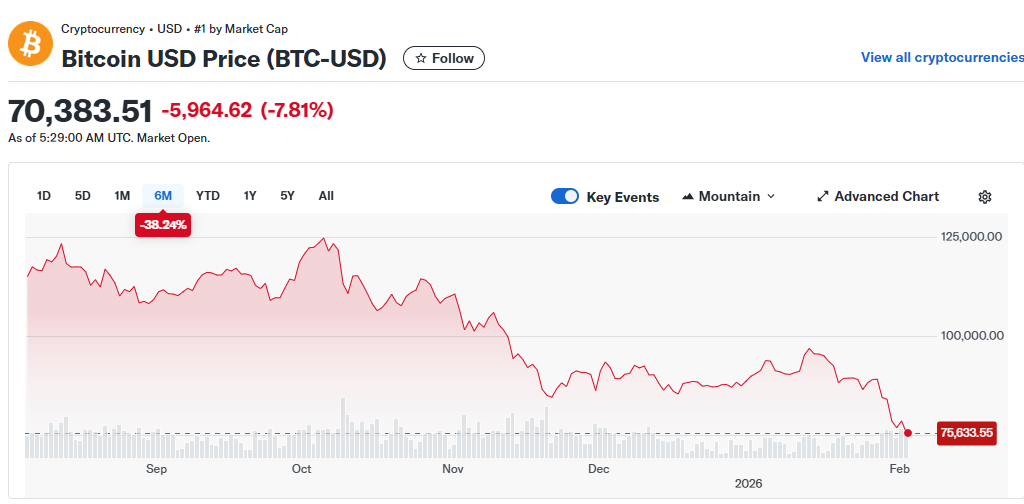The width and height of the screenshot is (1024, 504).
Task: Follow Bitcoin USD with Follow button
Action: (x=444, y=59)
